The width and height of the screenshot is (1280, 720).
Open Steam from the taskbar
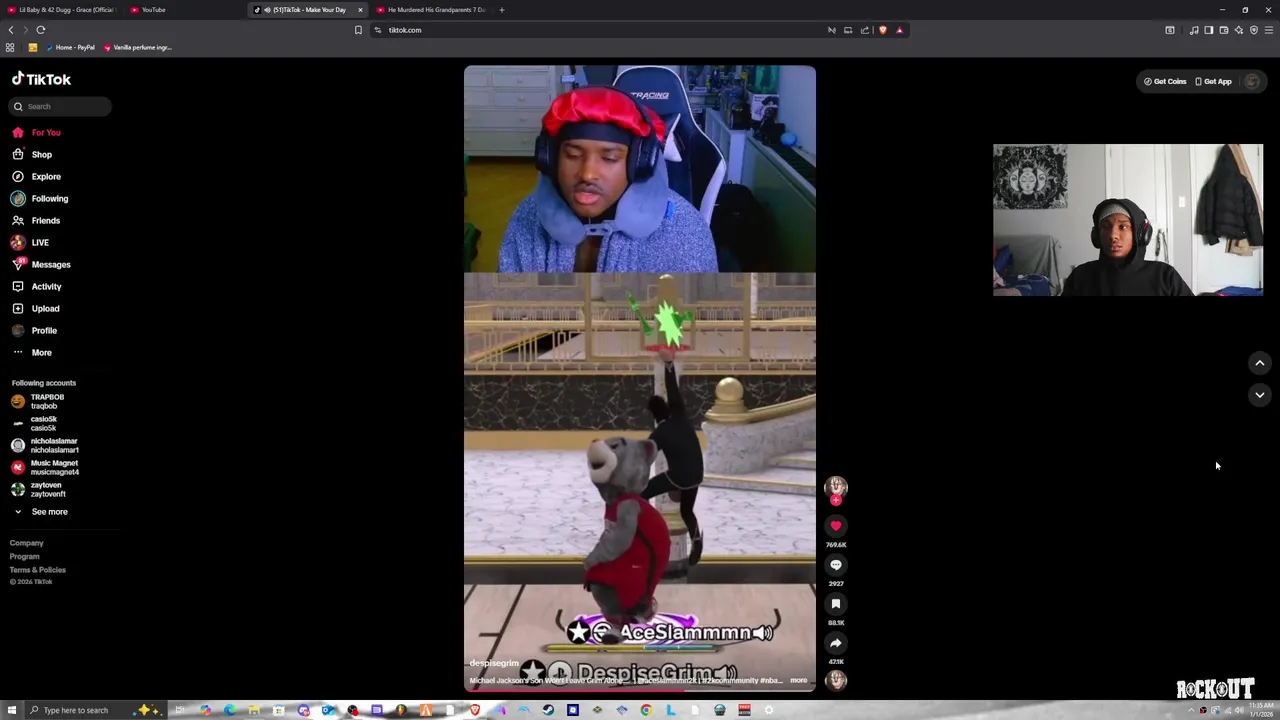548,710
